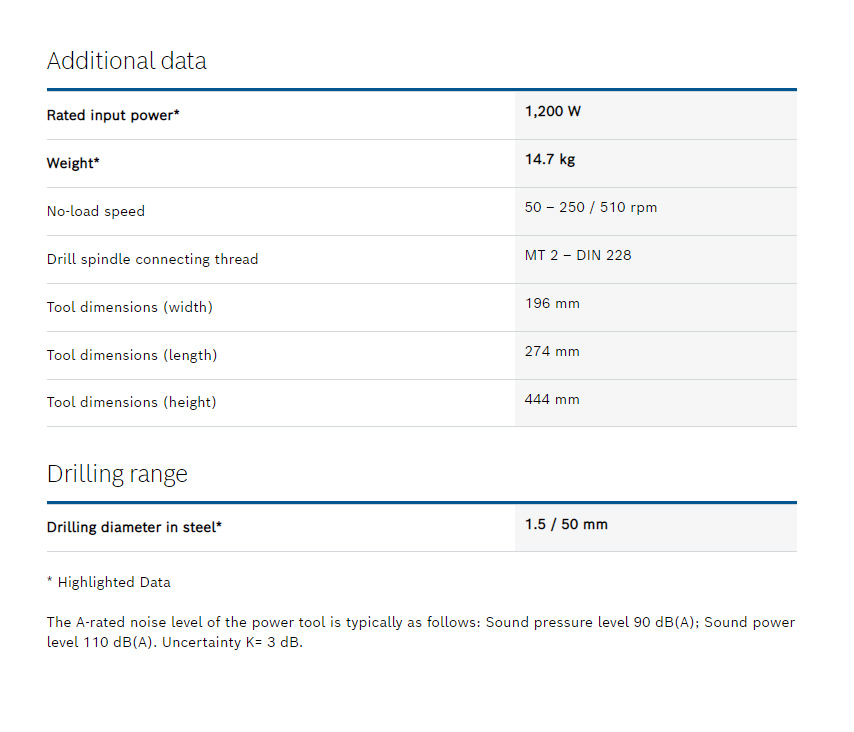Select the 50 – 250 / 510 rpm value
This screenshot has width=854, height=732.
tap(590, 207)
